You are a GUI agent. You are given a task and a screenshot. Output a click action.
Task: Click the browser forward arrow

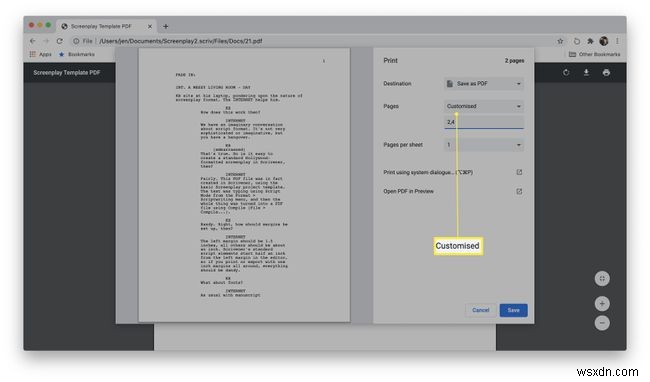coord(46,41)
